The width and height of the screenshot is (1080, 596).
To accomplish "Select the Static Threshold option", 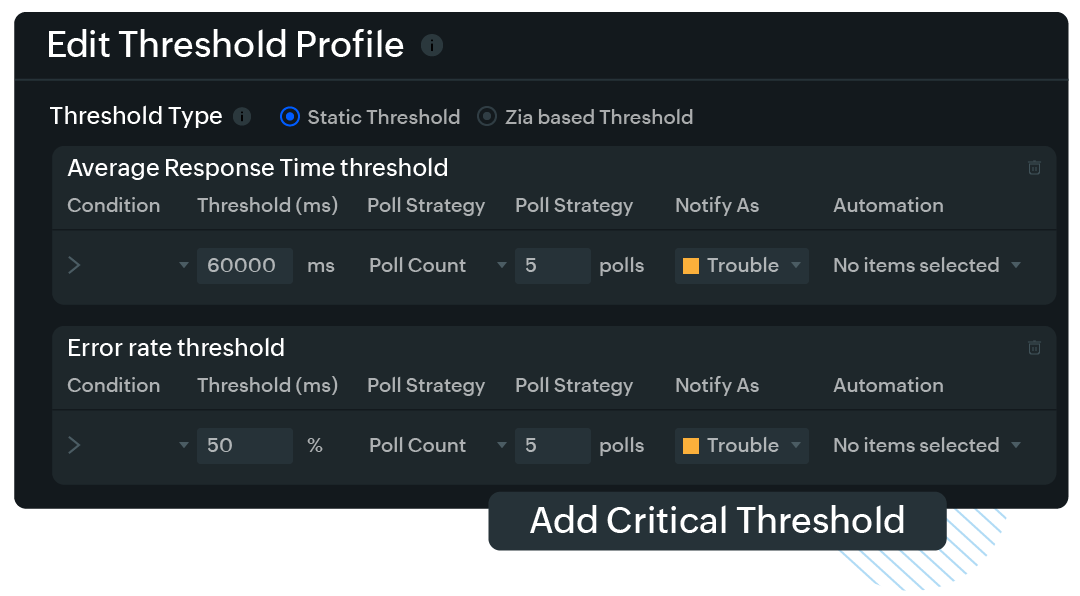I will click(x=289, y=116).
